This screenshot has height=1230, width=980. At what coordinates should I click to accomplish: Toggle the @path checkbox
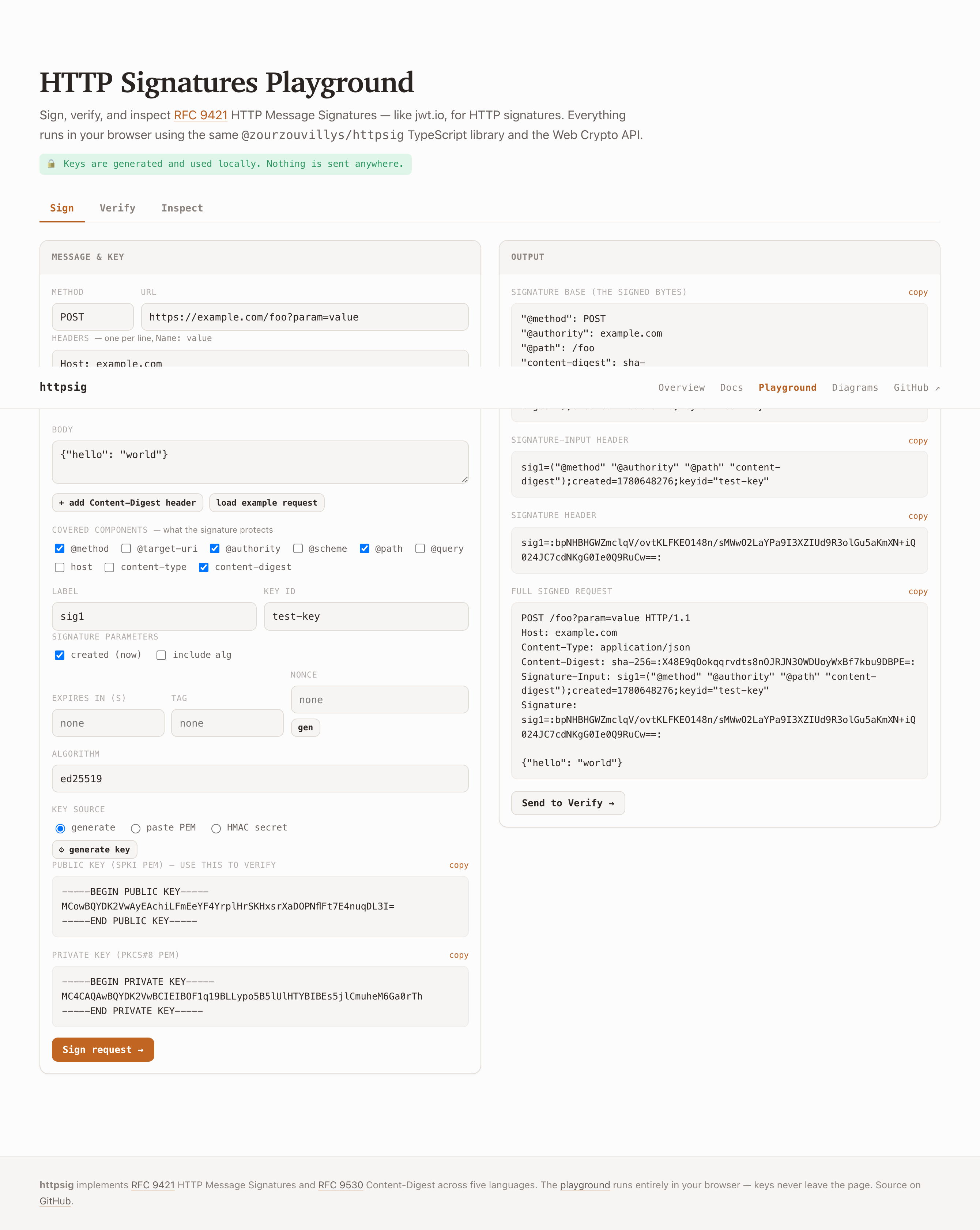pyautogui.click(x=364, y=548)
